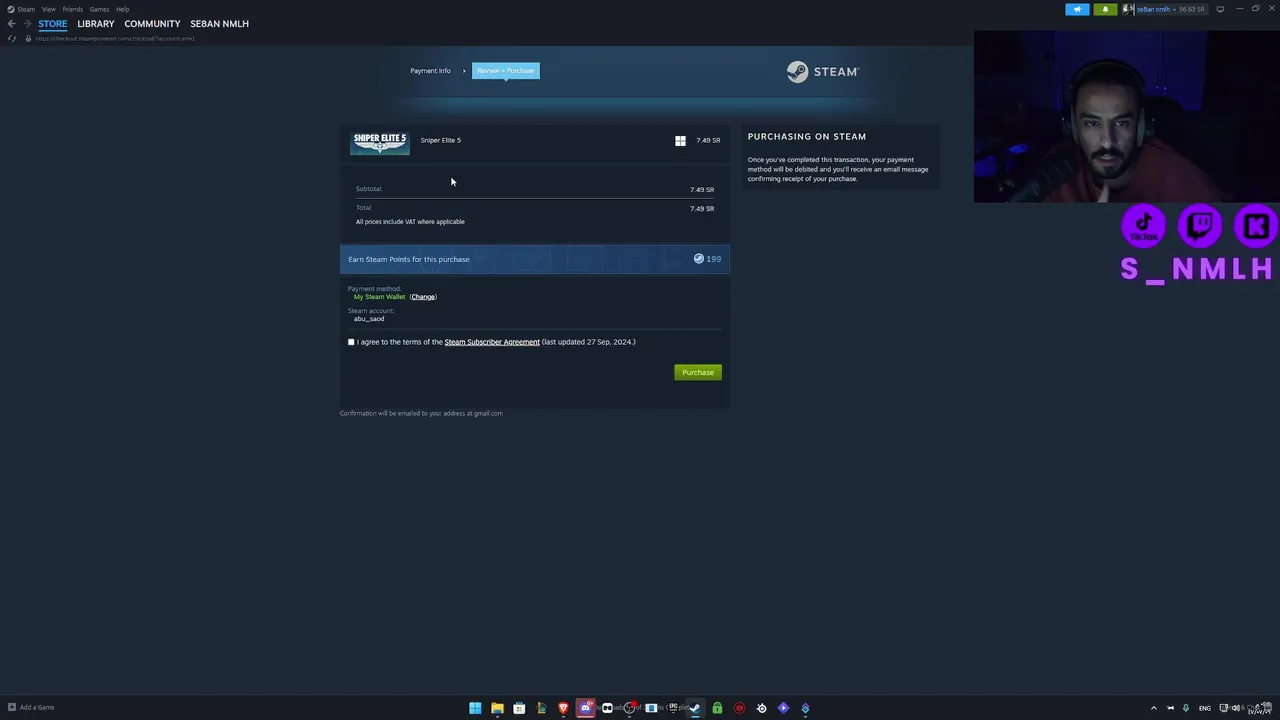Return to the Payment Info step
1280x720 pixels.
(x=430, y=71)
